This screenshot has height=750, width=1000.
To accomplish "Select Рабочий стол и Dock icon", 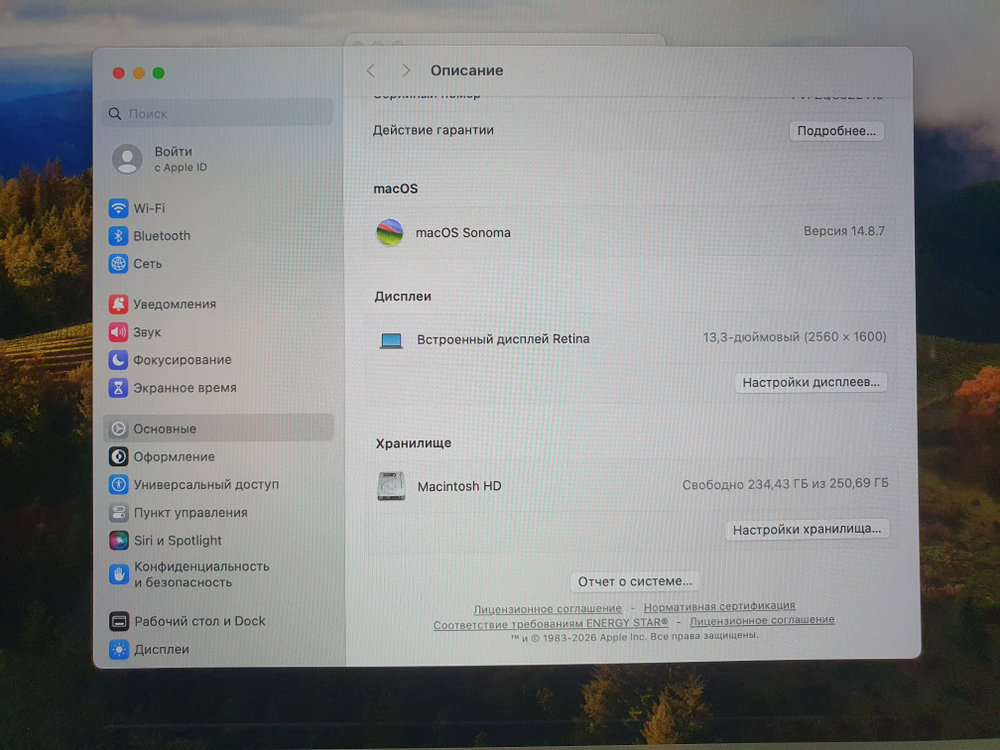I will tap(119, 621).
